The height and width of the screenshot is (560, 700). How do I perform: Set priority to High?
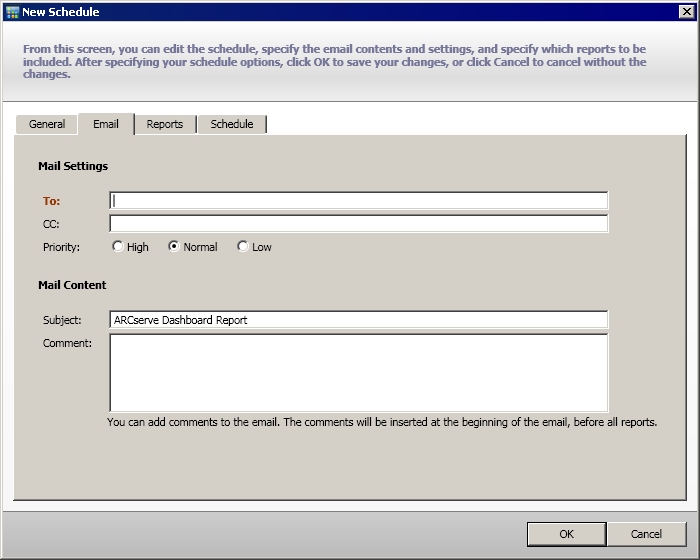[117, 247]
